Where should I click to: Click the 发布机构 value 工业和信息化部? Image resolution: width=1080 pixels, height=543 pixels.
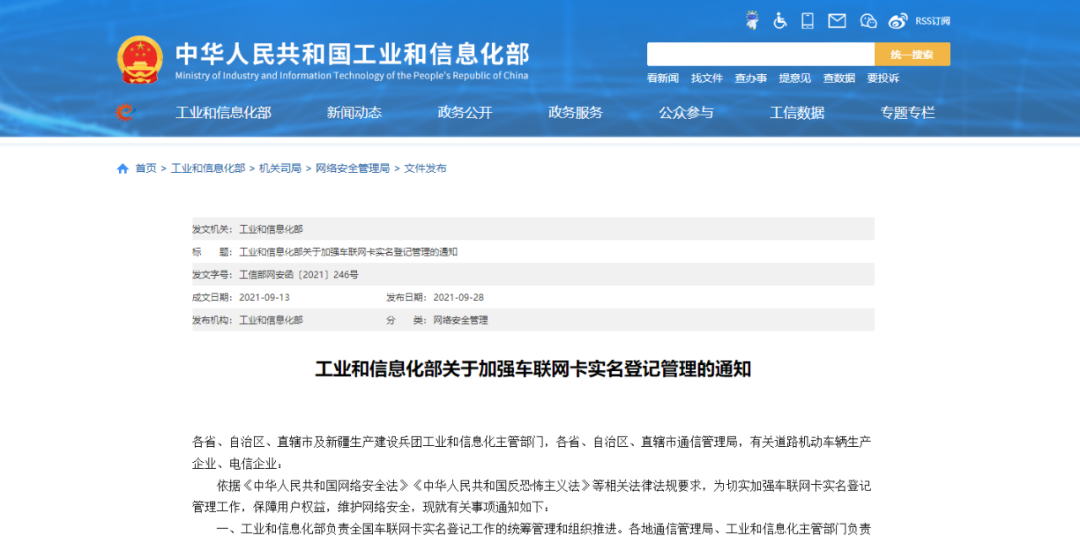tap(271, 320)
